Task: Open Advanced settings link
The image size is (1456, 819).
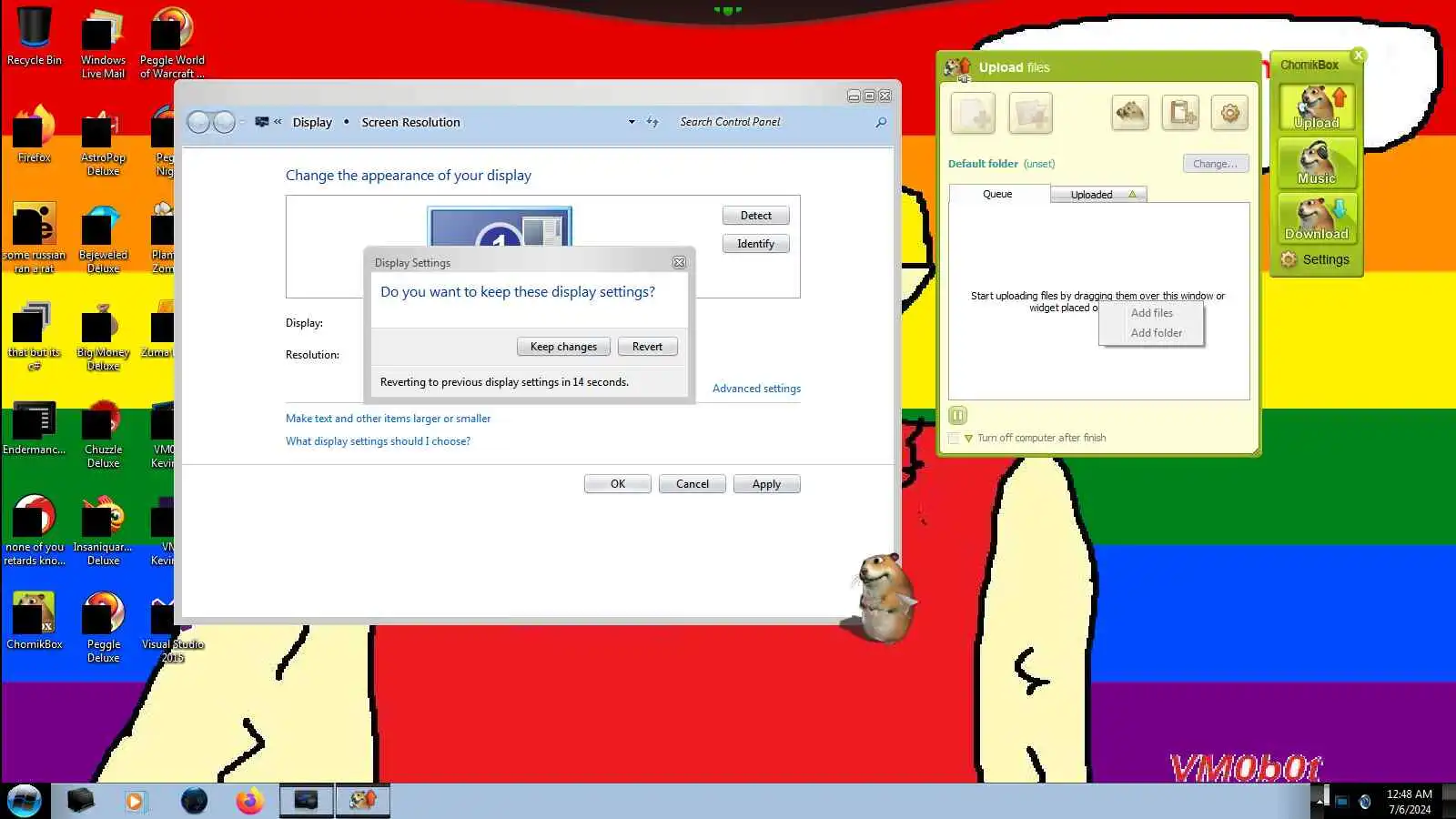Action: coord(756,389)
